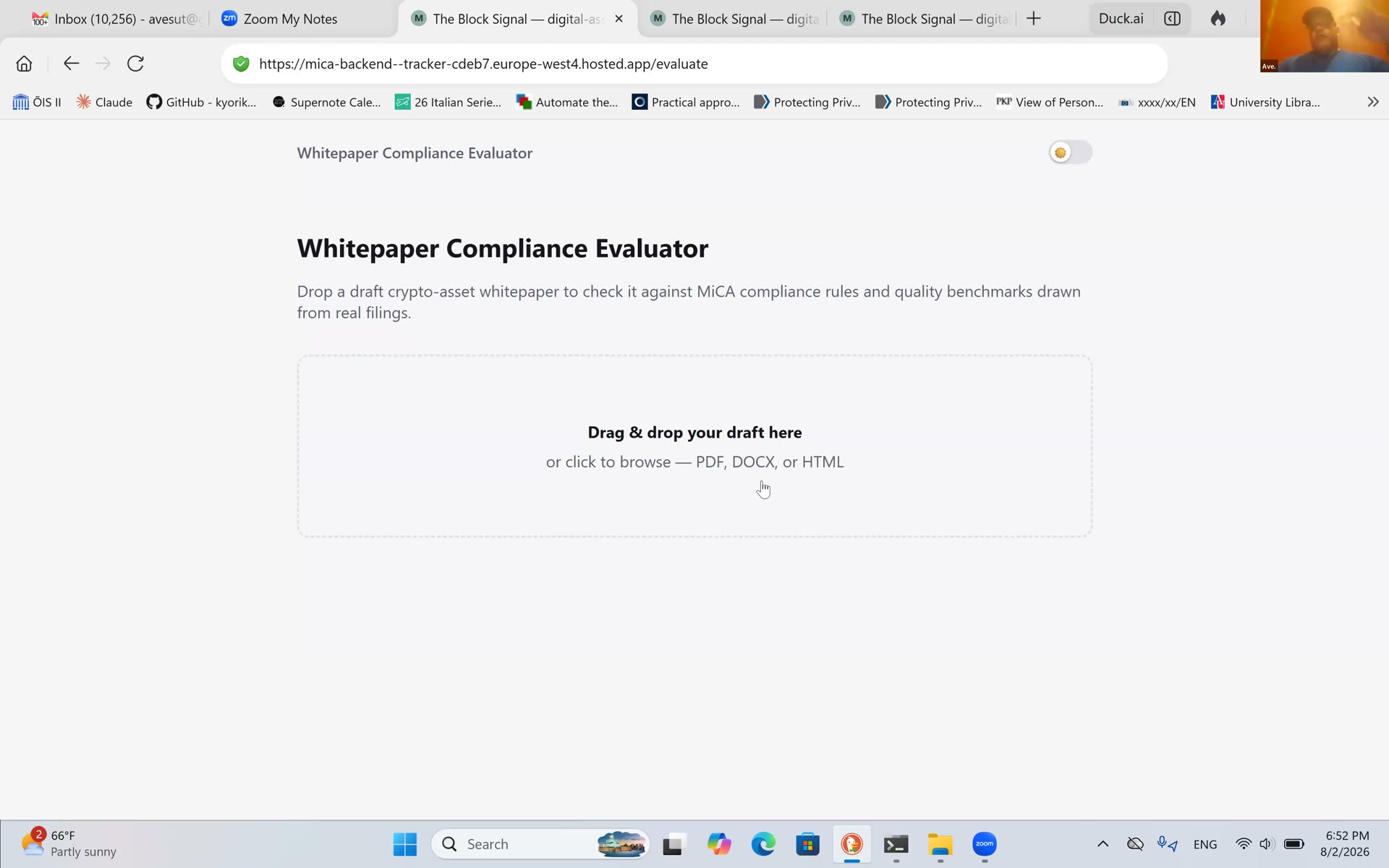Switch to DuckDuckGo browser in taskbar
Screen dimensions: 1389x868
click(x=851, y=844)
